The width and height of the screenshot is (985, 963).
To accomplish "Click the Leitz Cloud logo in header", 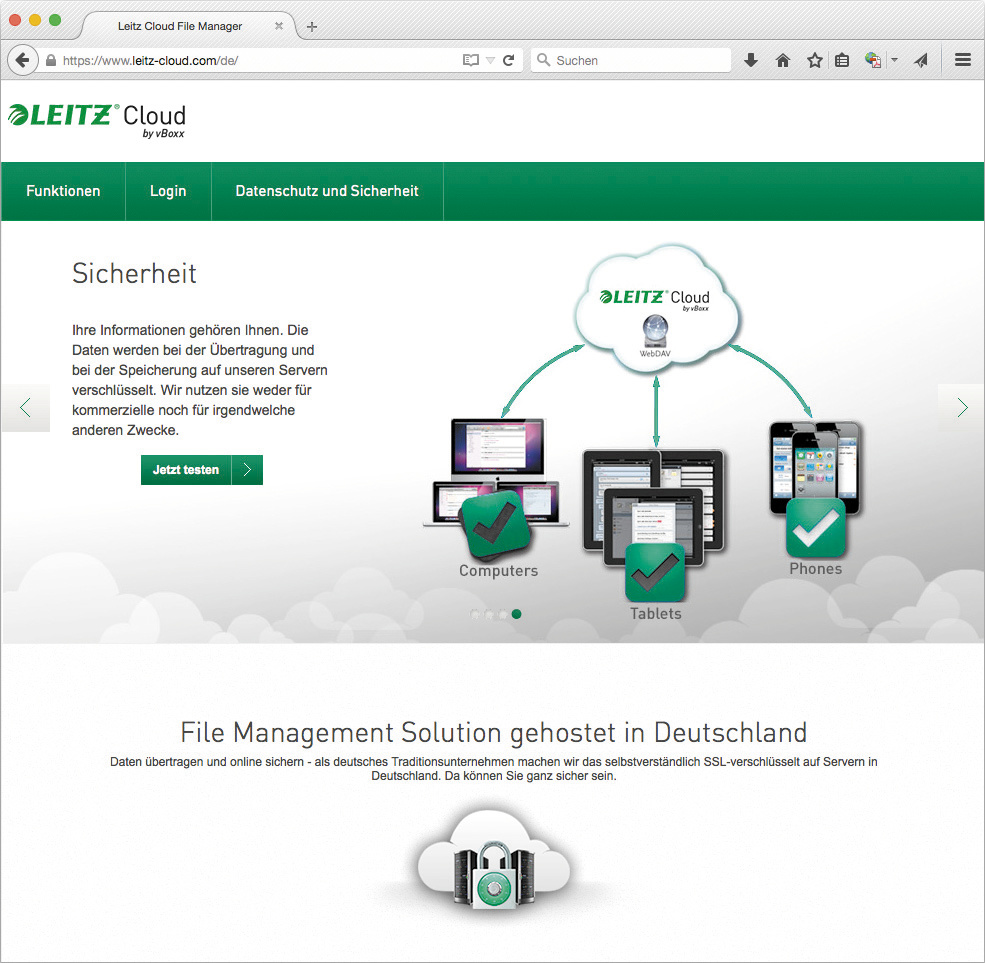I will tap(97, 120).
